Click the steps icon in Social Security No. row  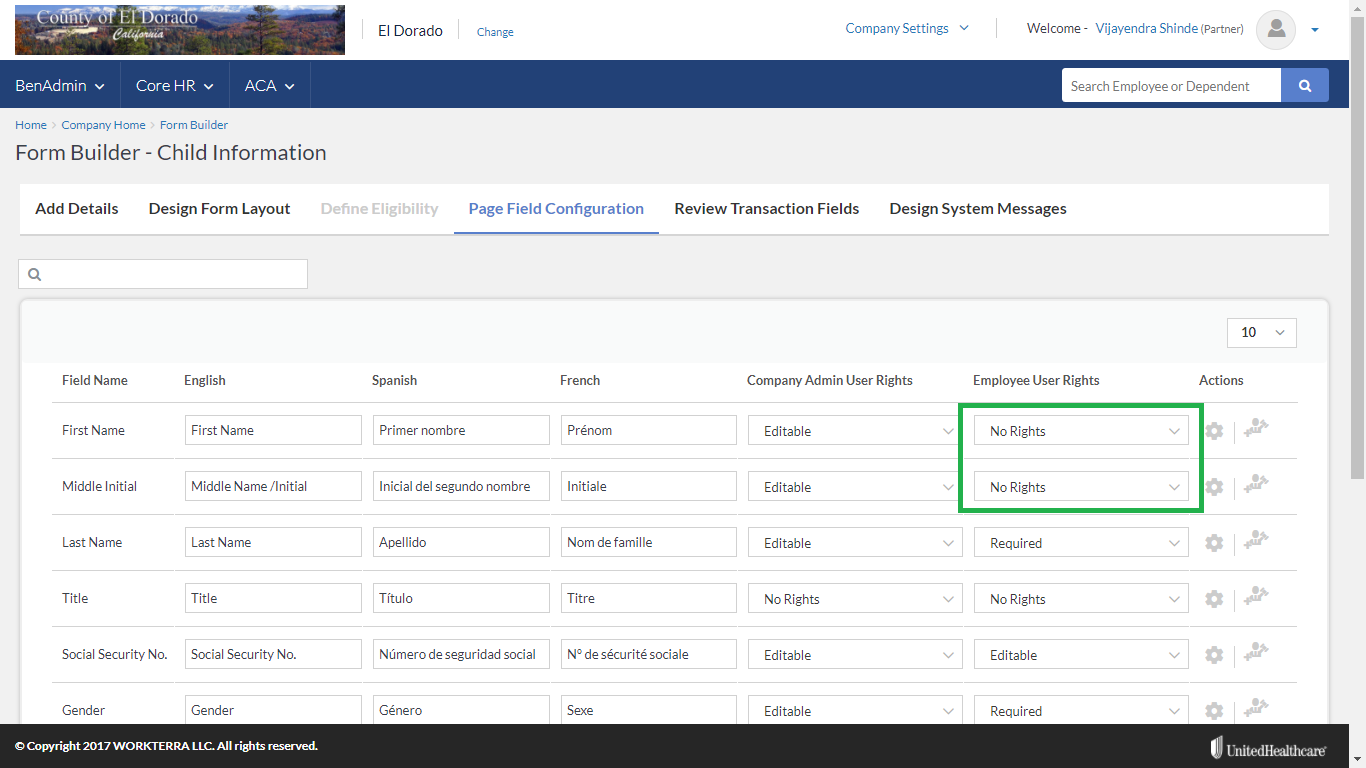tap(1256, 652)
